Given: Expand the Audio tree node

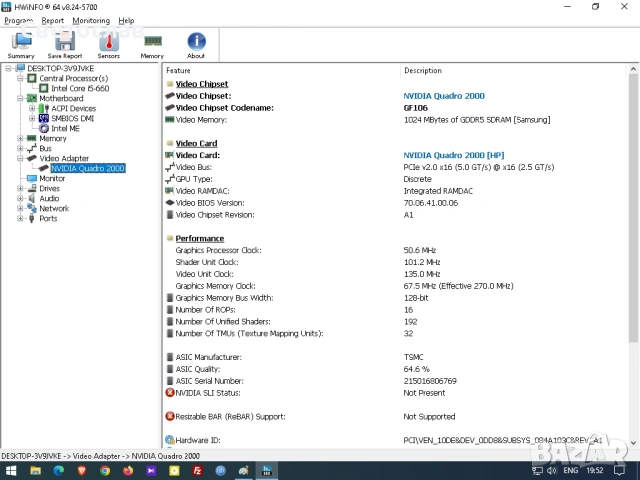Looking at the screenshot, I should (x=20, y=198).
